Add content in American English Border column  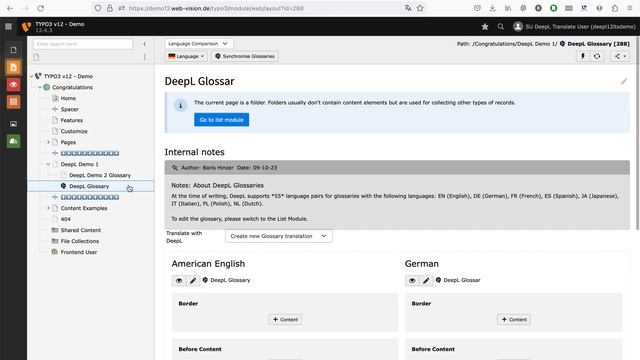[285, 319]
